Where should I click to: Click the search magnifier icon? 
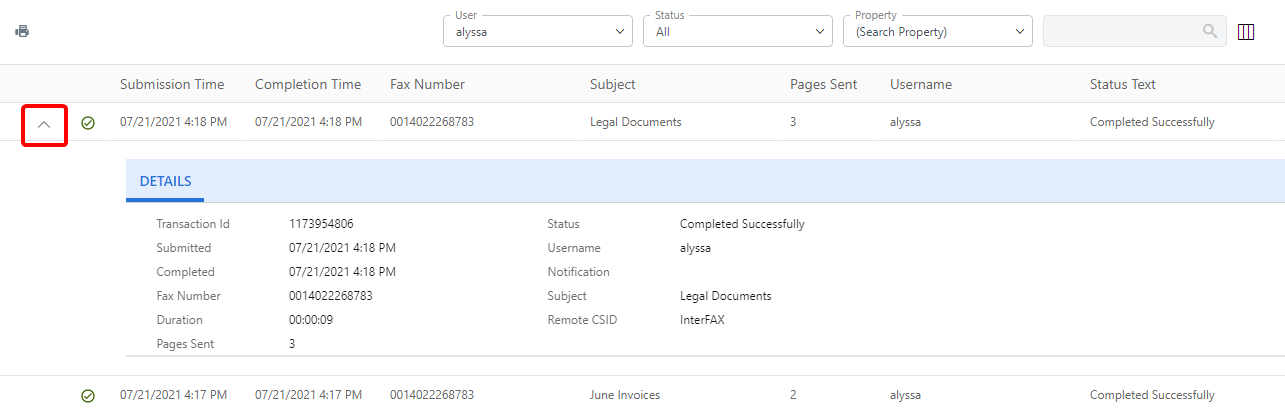coord(1210,31)
